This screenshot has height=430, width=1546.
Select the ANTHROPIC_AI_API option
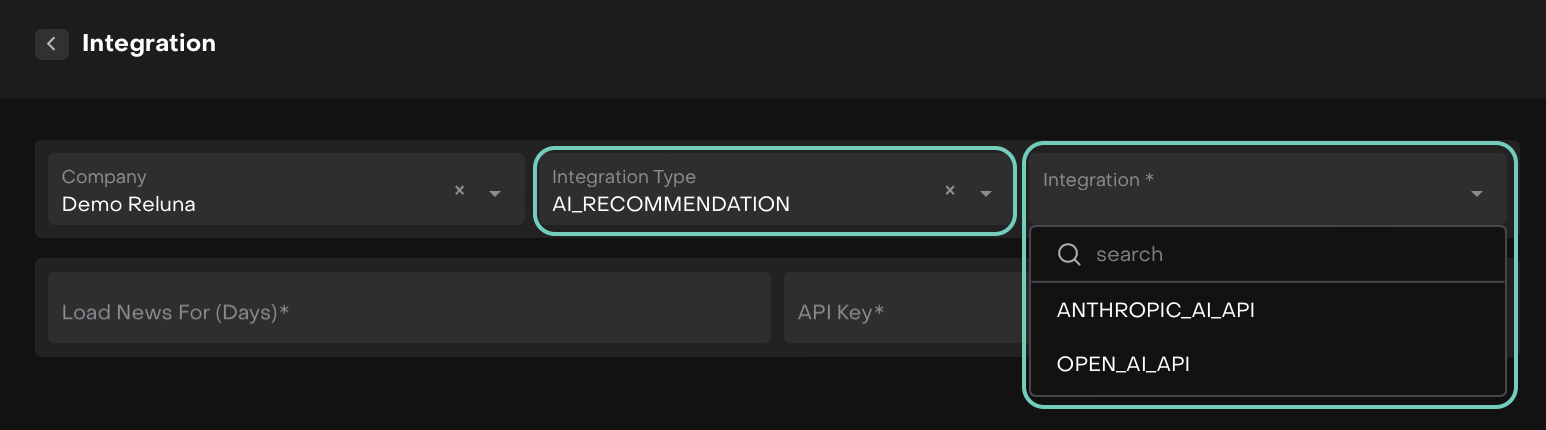point(1155,310)
